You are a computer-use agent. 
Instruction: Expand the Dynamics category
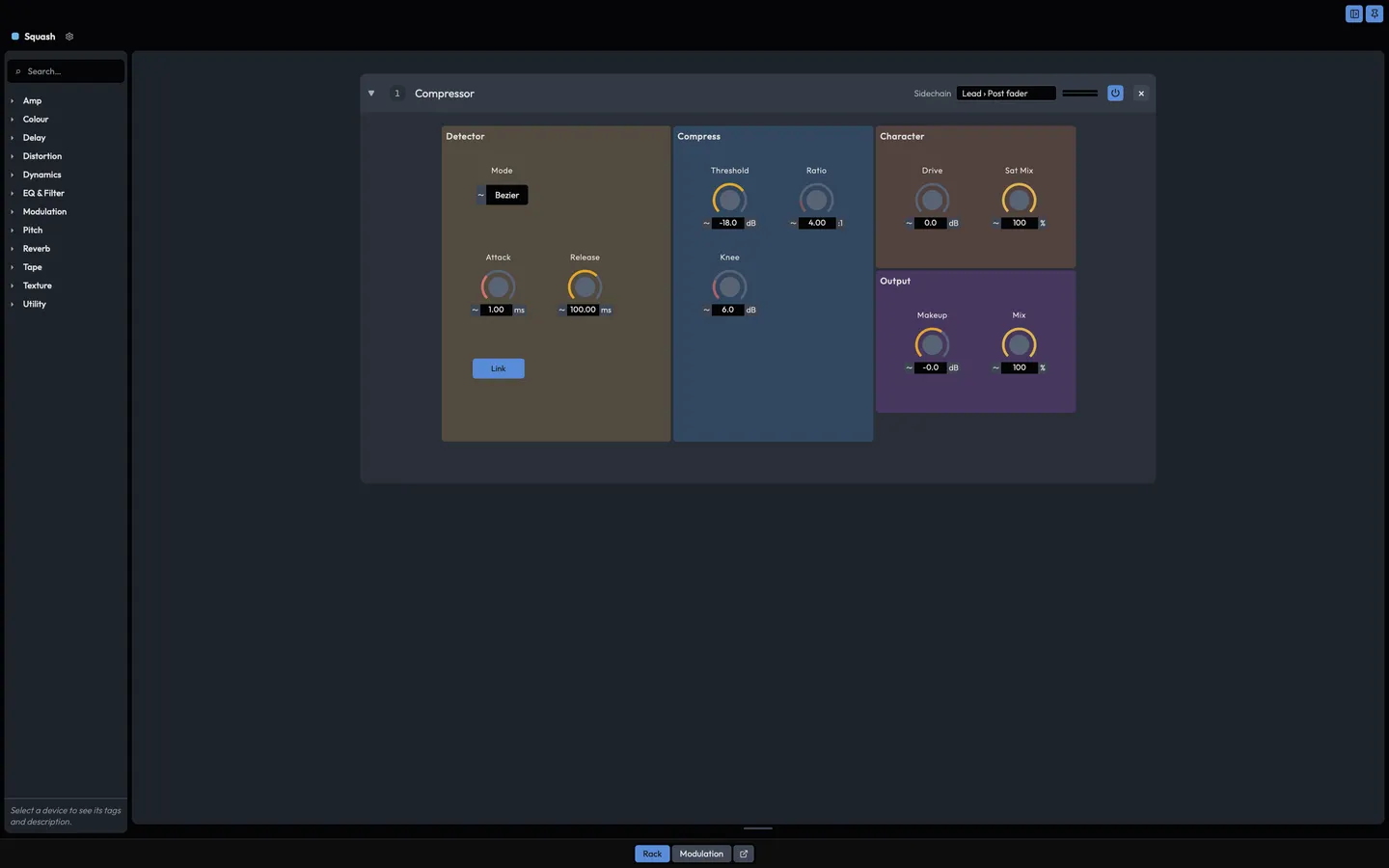pos(41,175)
